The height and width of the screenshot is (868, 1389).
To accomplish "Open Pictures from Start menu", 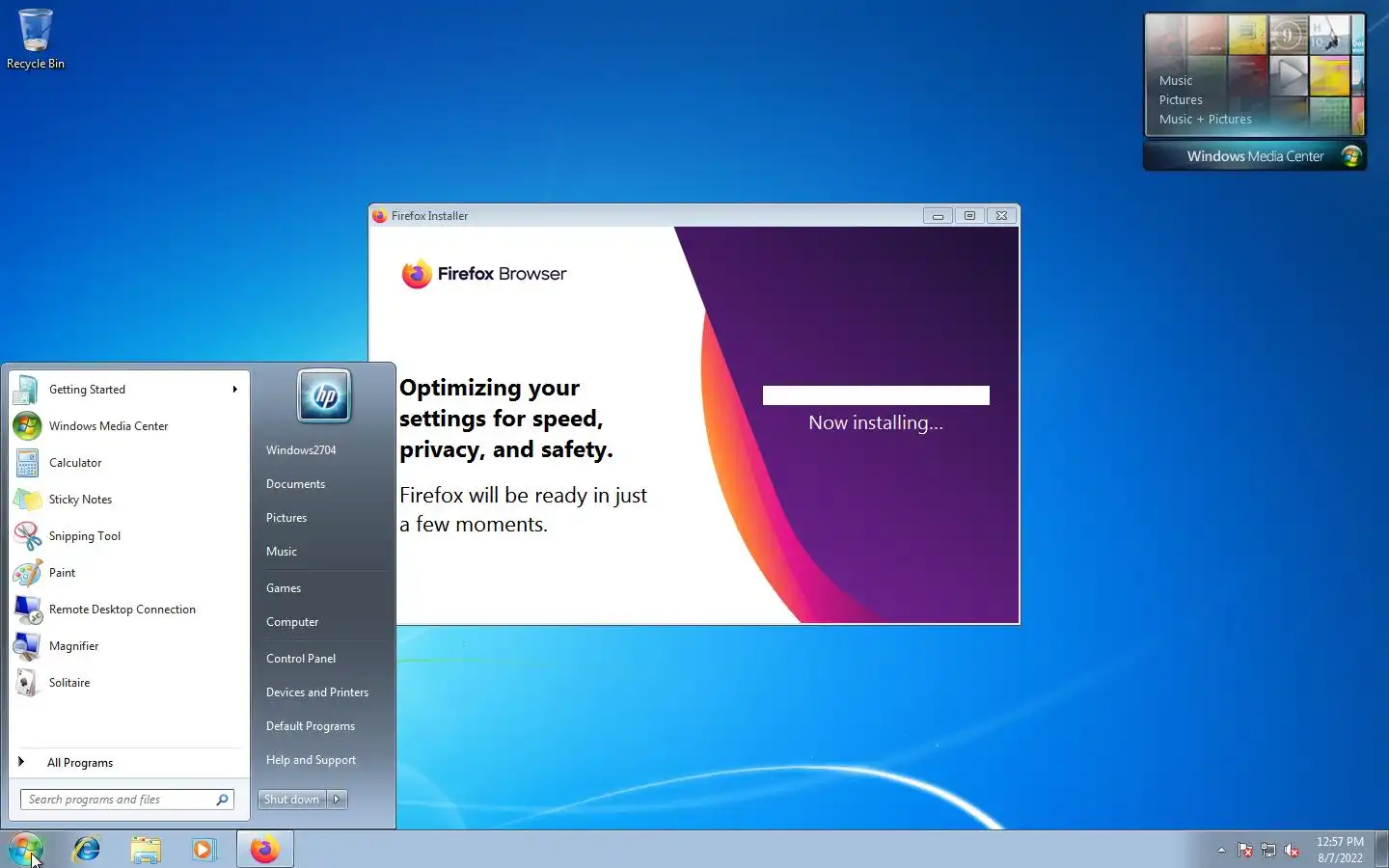I will coord(286,518).
